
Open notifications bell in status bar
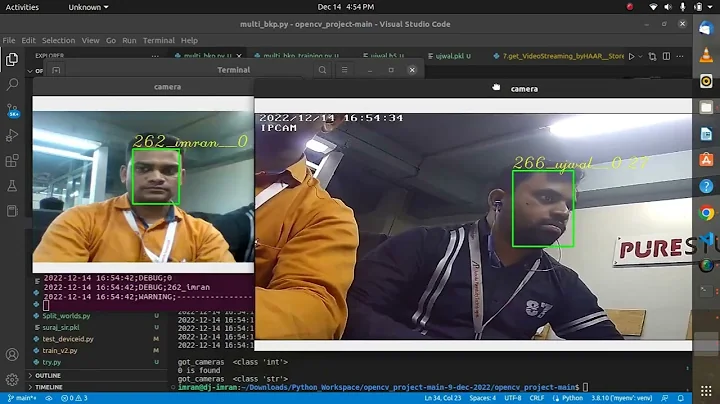click(x=681, y=398)
